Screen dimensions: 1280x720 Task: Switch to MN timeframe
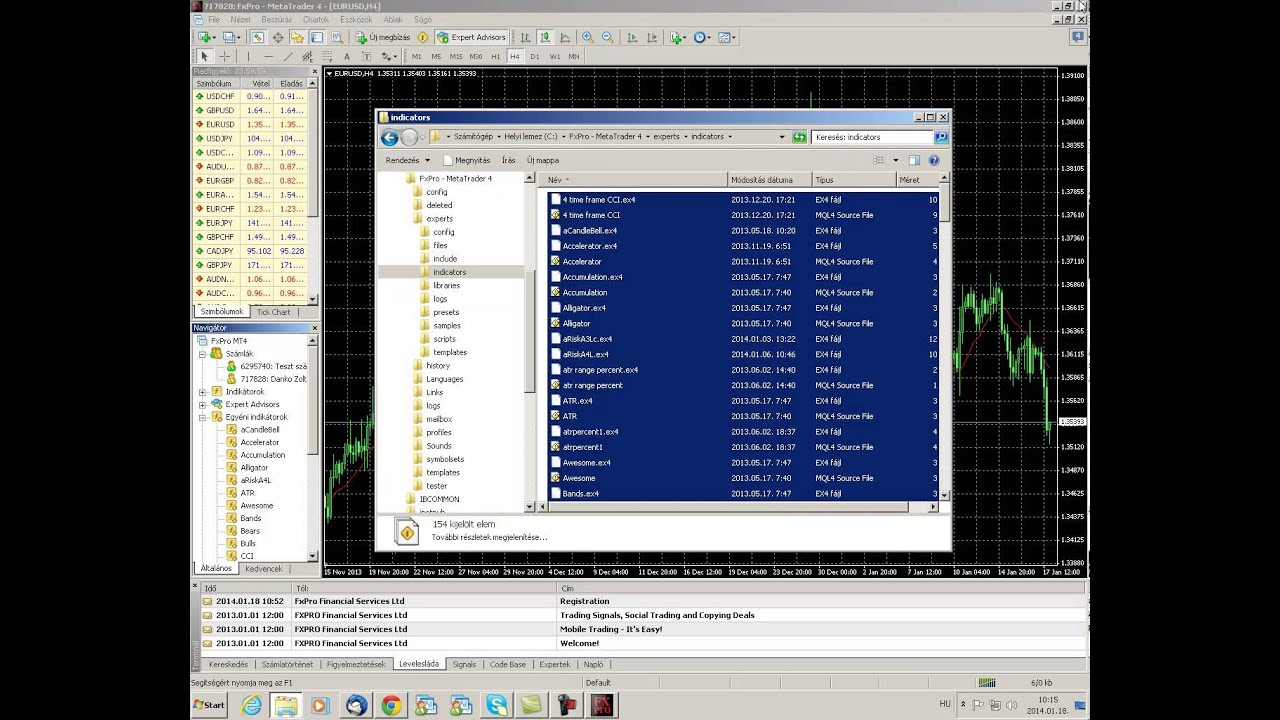tap(574, 56)
